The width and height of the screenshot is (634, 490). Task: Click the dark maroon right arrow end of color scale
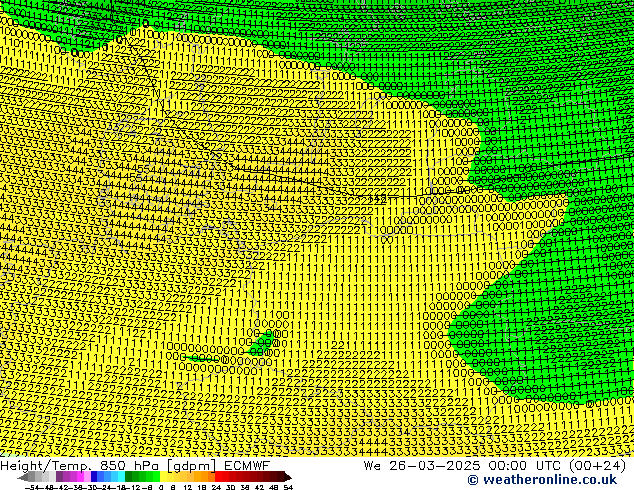(288, 477)
